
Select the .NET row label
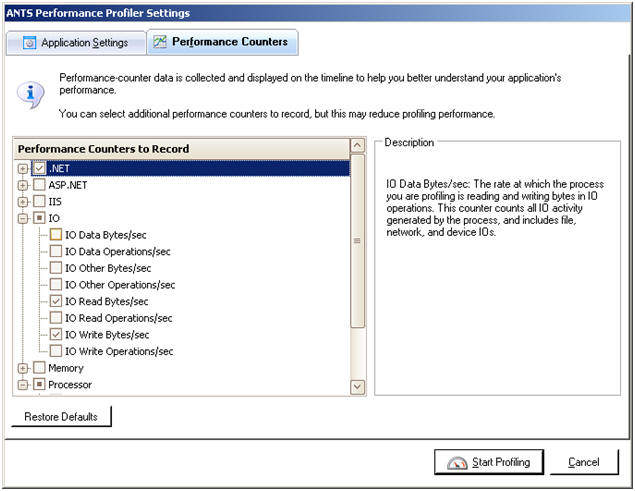59,169
